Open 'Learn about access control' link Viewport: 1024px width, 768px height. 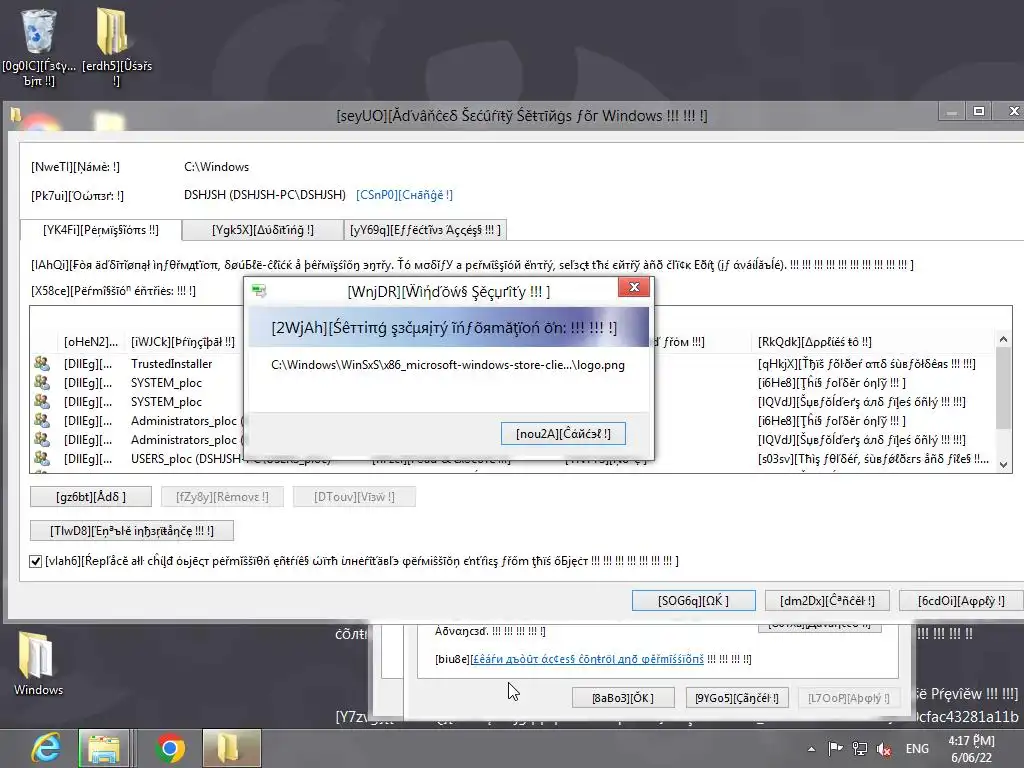click(x=587, y=659)
